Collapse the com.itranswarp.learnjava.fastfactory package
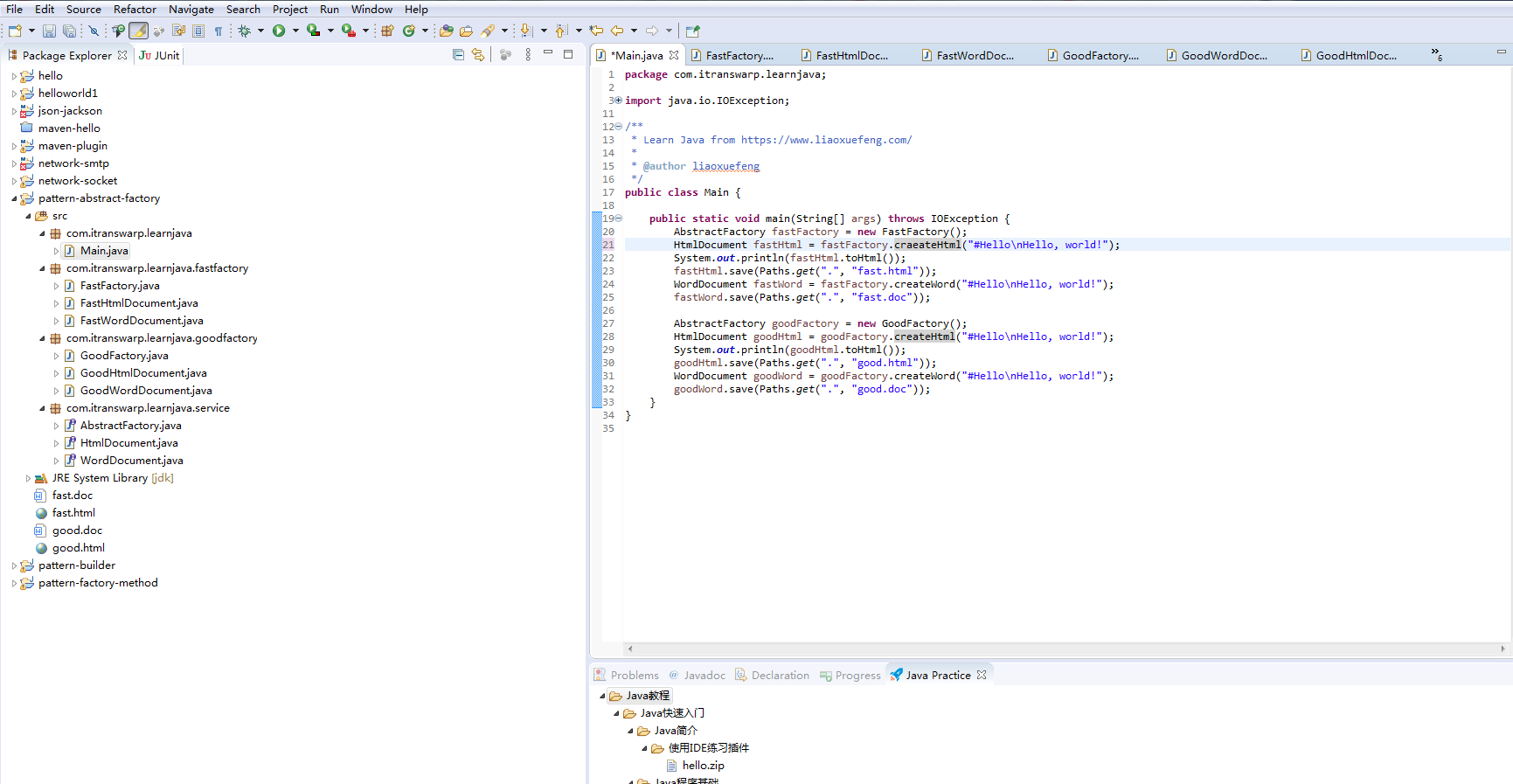Viewport: 1513px width, 784px height. [42, 268]
